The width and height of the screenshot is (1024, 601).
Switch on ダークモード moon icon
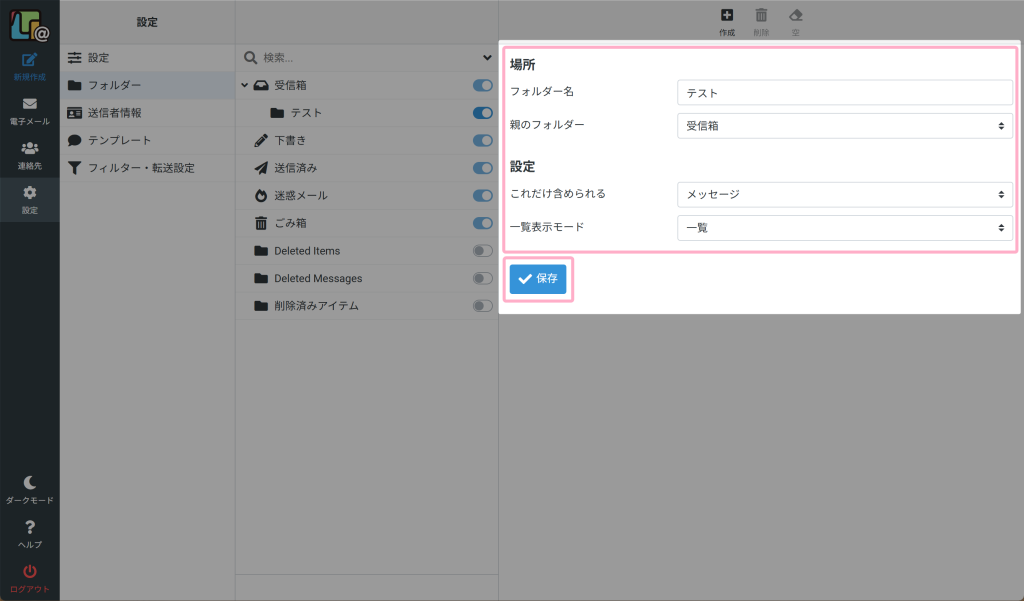tap(29, 483)
